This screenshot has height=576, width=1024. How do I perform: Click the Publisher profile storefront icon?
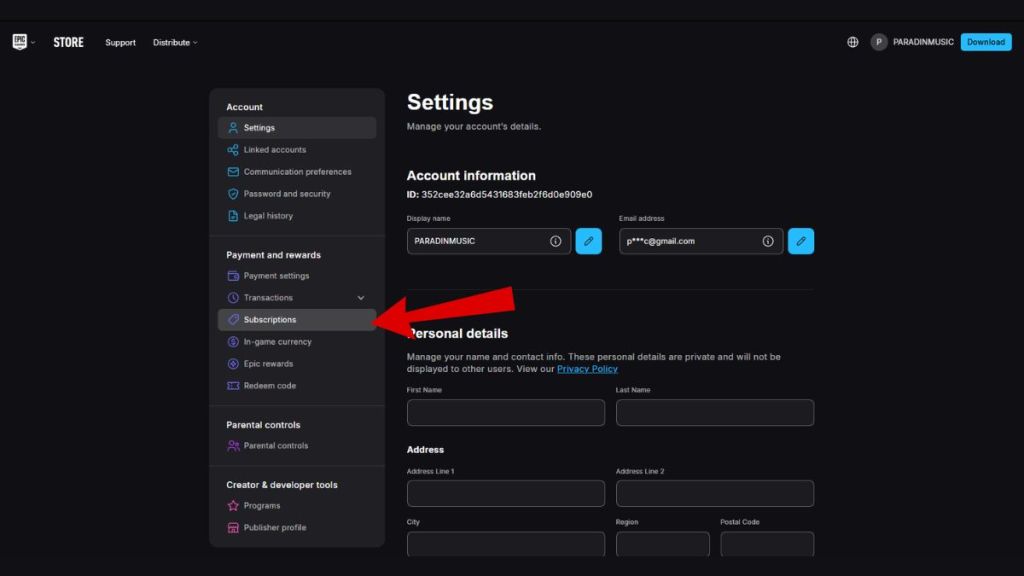[233, 528]
